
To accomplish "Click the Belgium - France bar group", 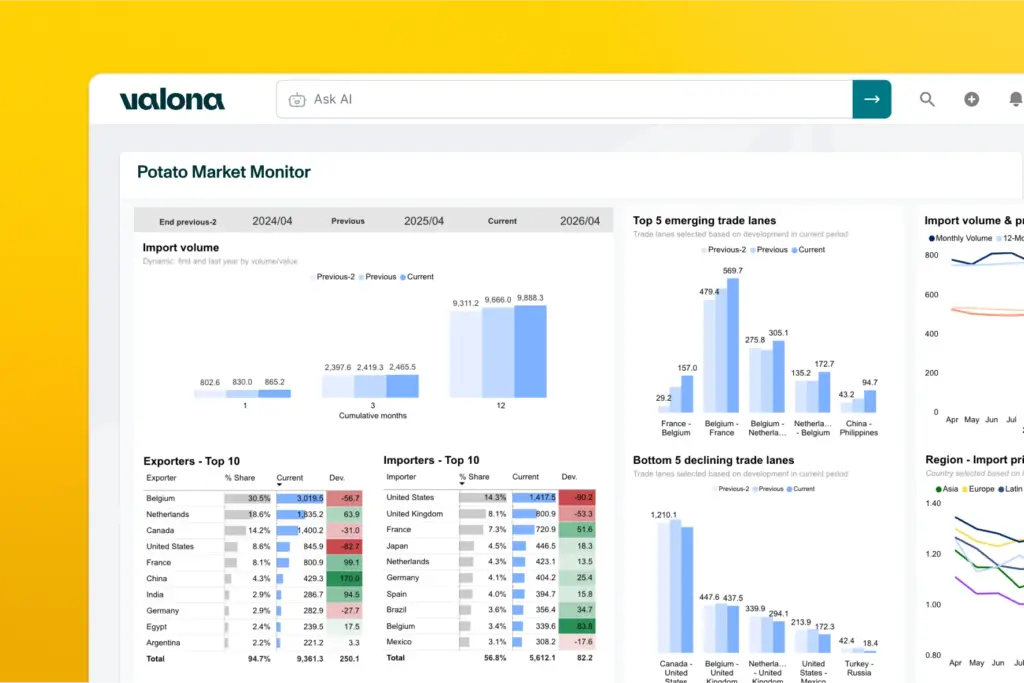I will pos(721,345).
